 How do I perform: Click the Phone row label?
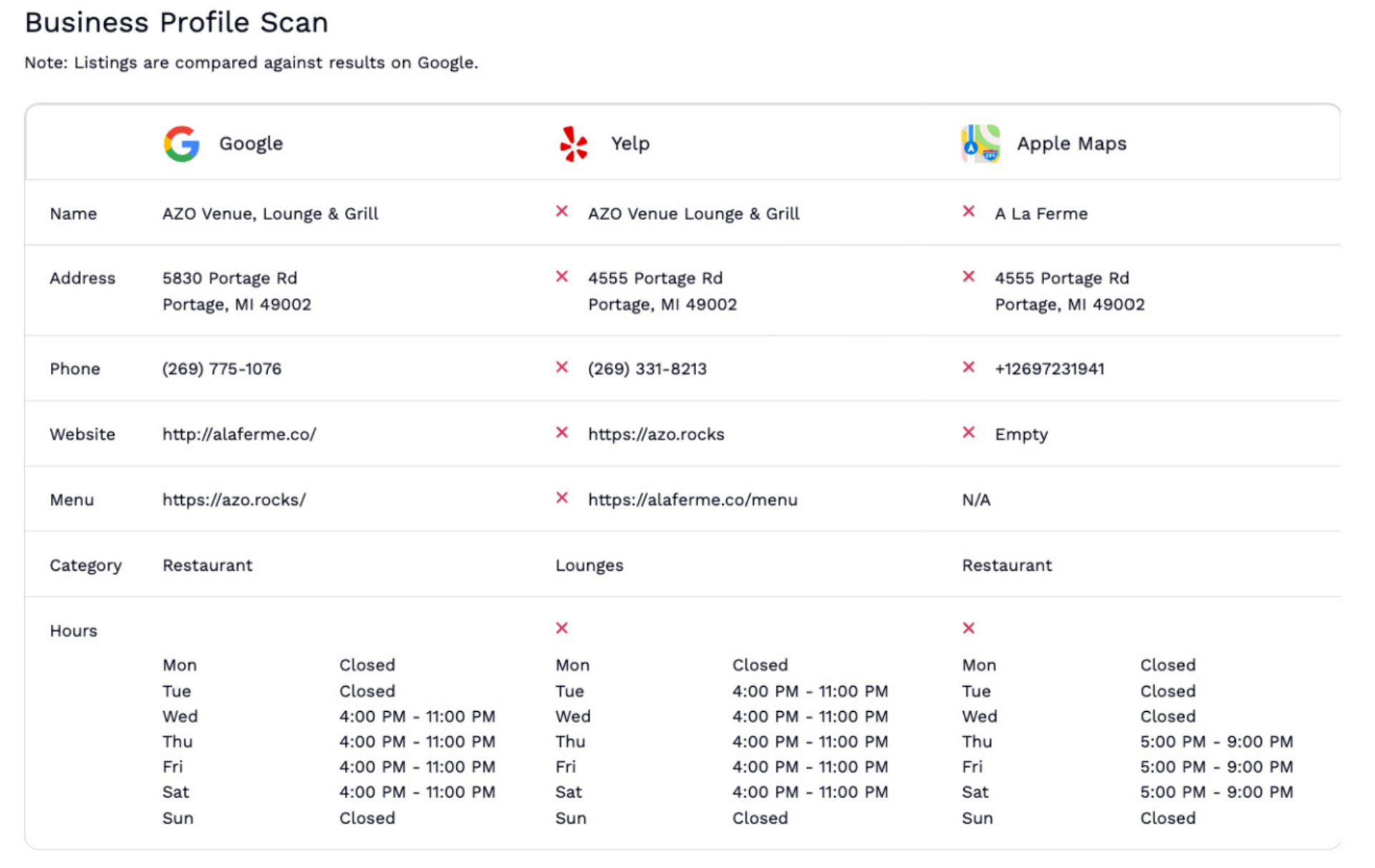pos(74,369)
